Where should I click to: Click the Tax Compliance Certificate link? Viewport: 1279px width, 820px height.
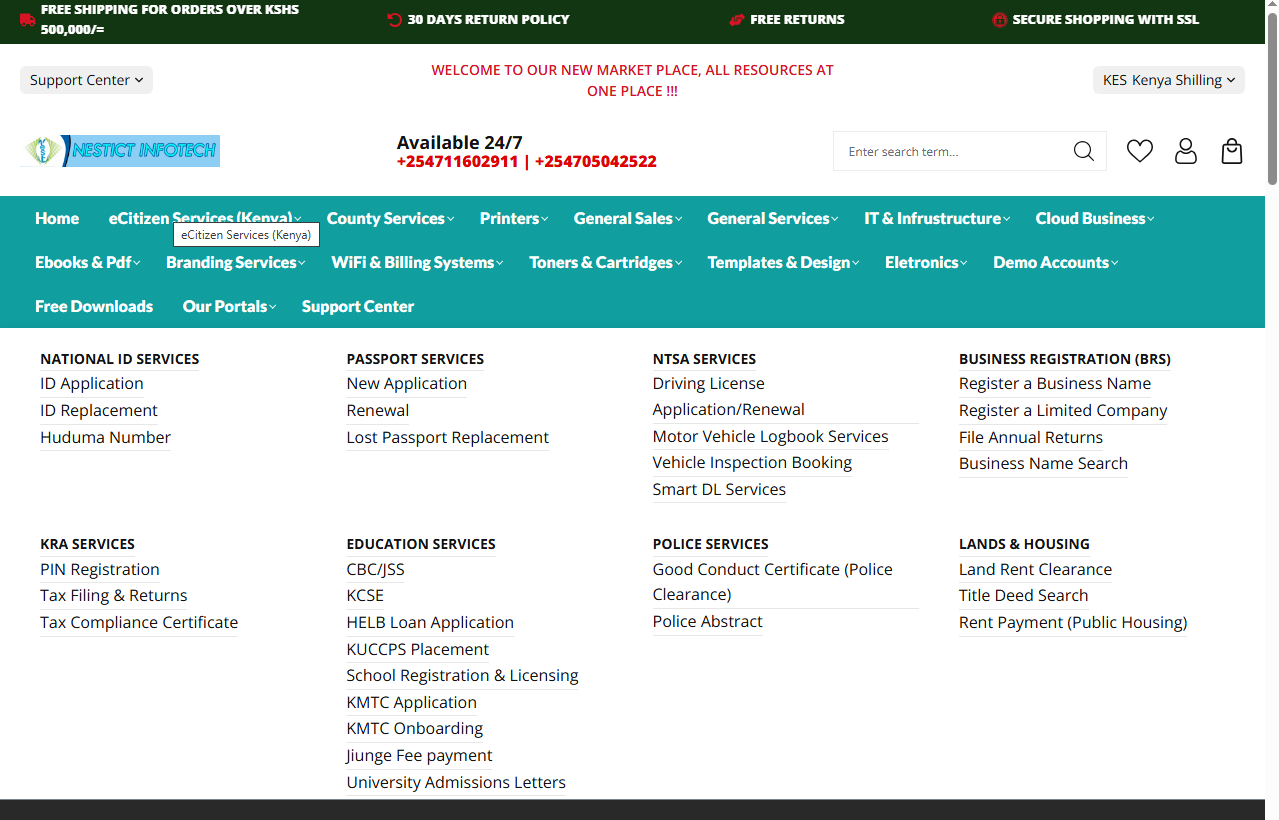[x=139, y=622]
